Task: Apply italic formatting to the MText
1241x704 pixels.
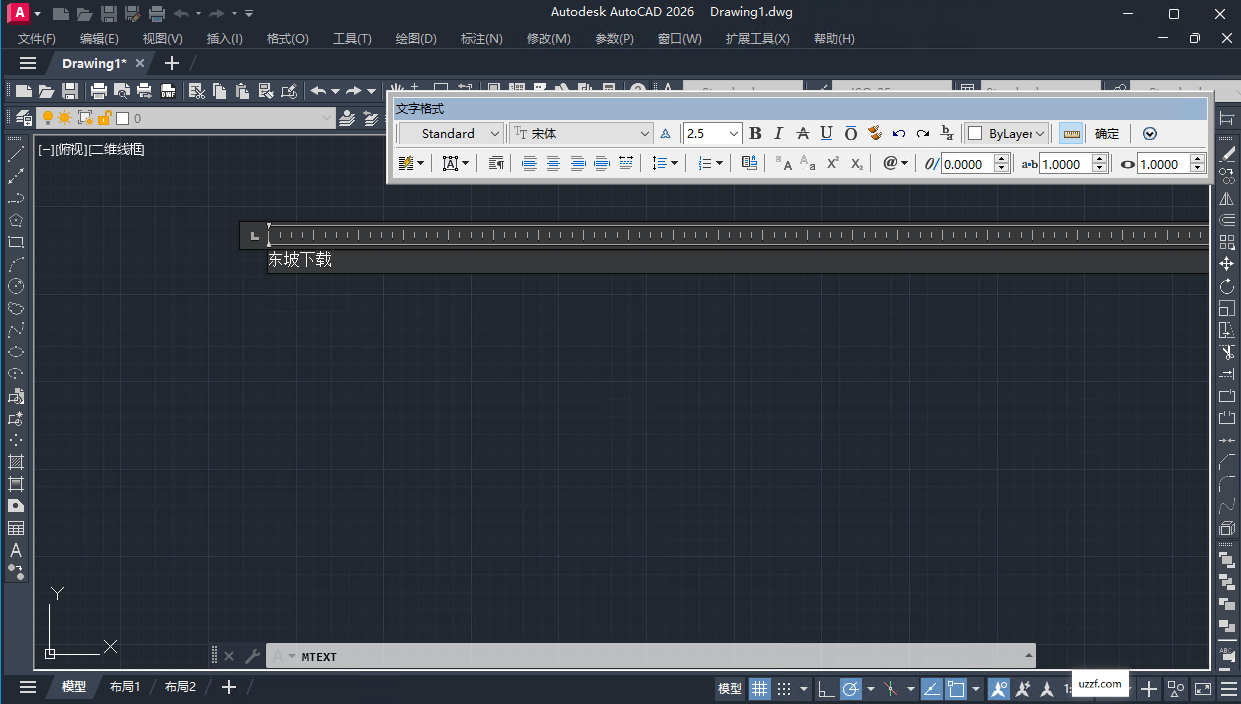Action: pyautogui.click(x=778, y=133)
